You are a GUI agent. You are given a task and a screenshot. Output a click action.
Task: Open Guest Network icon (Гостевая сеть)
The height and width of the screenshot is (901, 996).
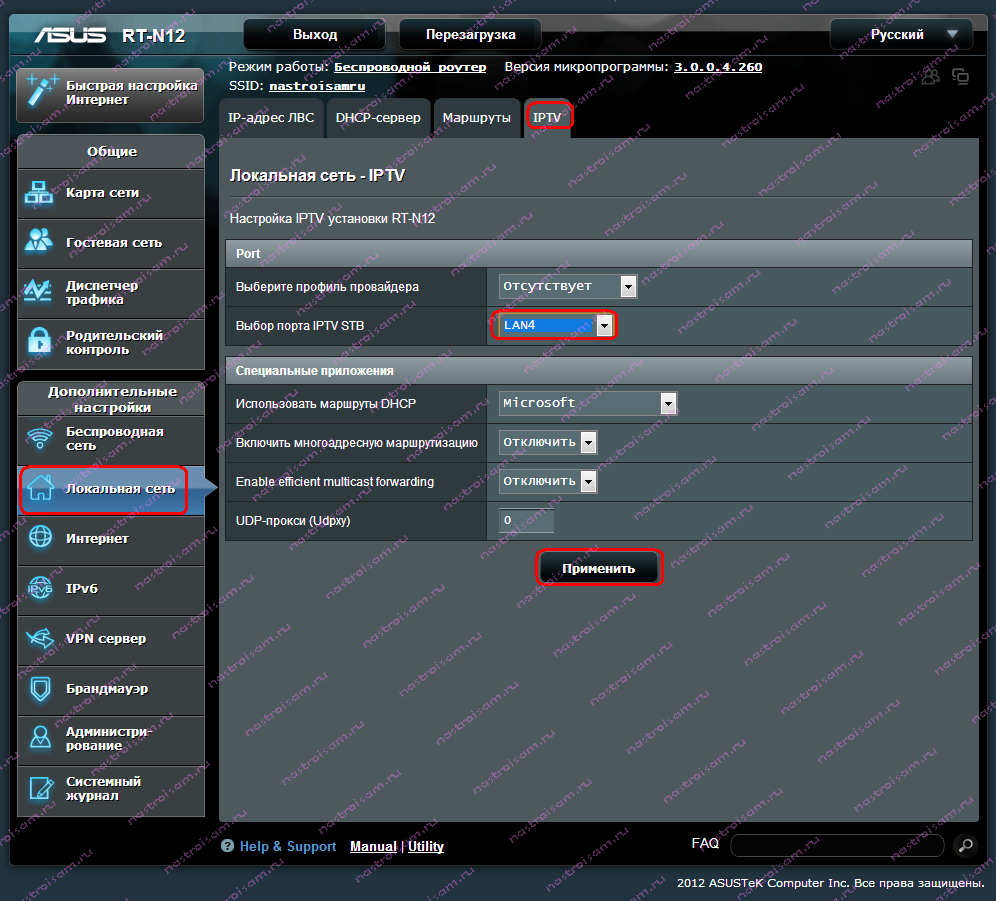39,242
